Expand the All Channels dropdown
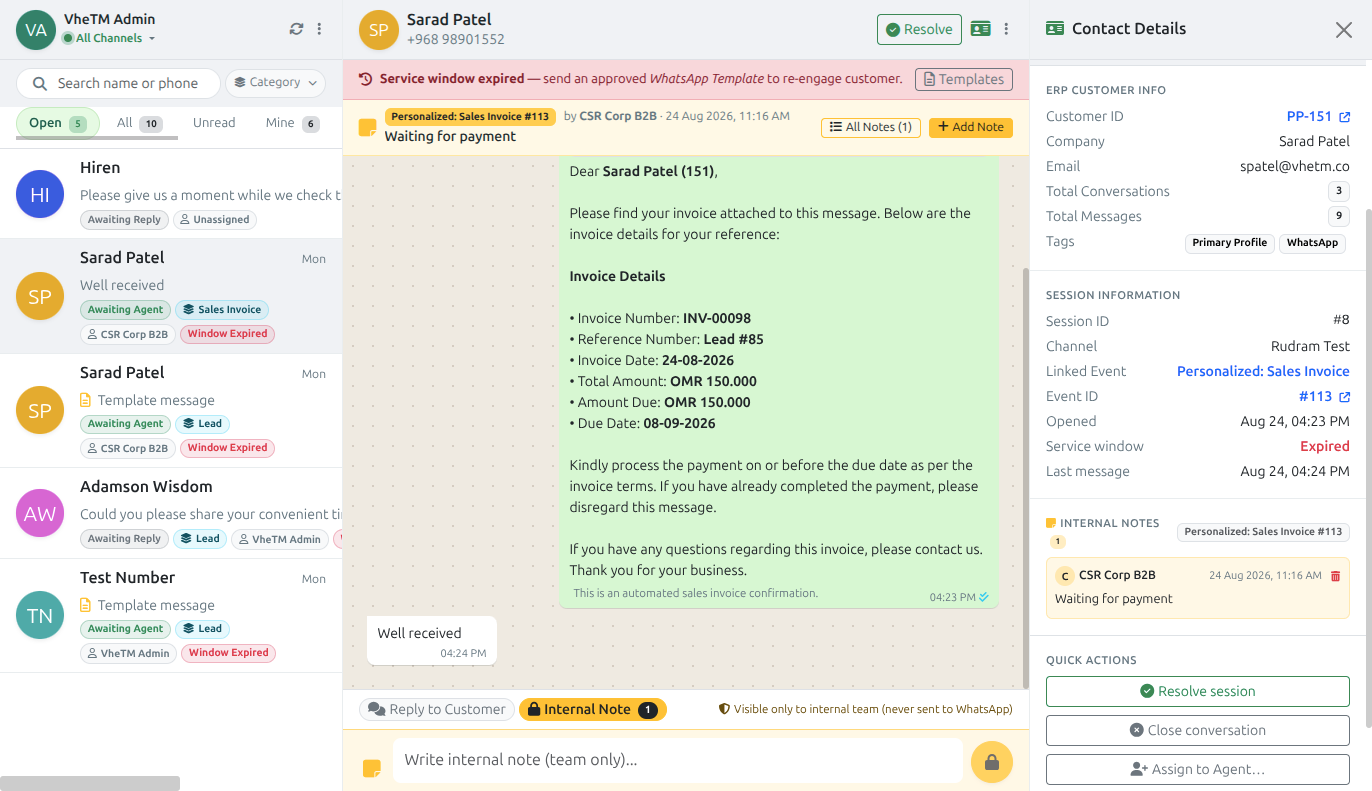The image size is (1372, 791). [x=109, y=38]
